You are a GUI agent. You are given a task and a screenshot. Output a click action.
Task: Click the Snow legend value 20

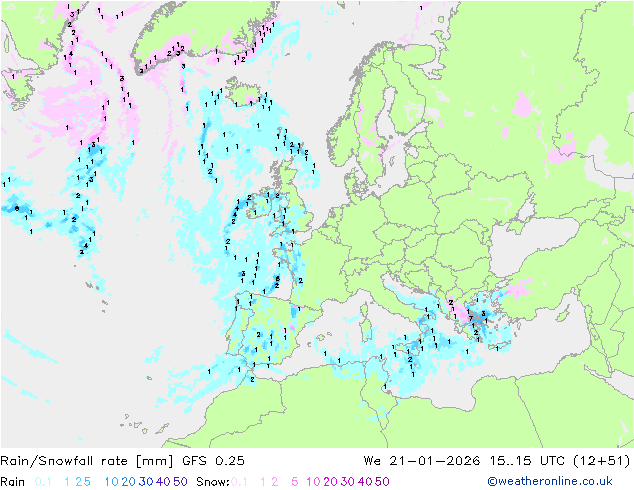coord(330,482)
